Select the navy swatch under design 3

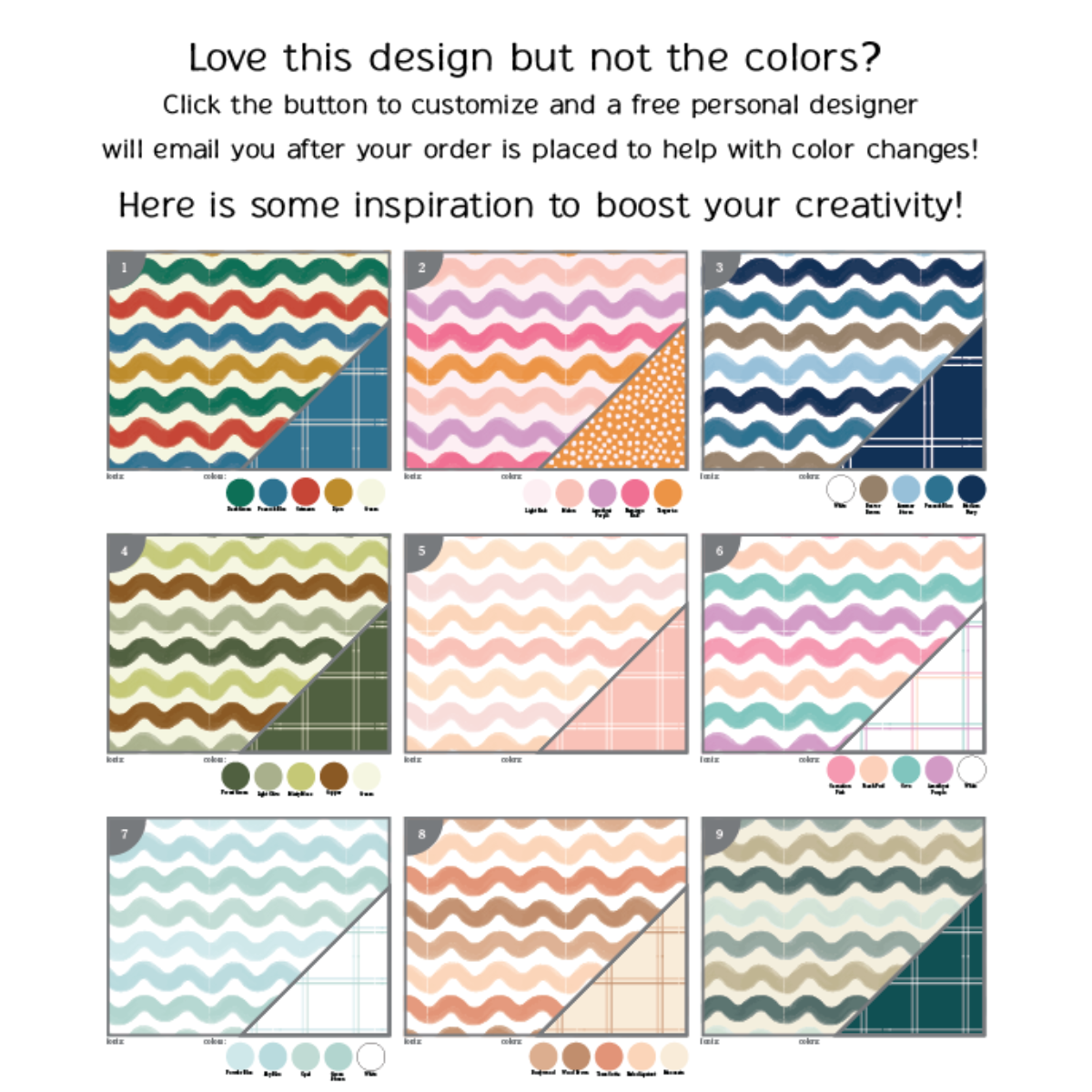tap(971, 489)
